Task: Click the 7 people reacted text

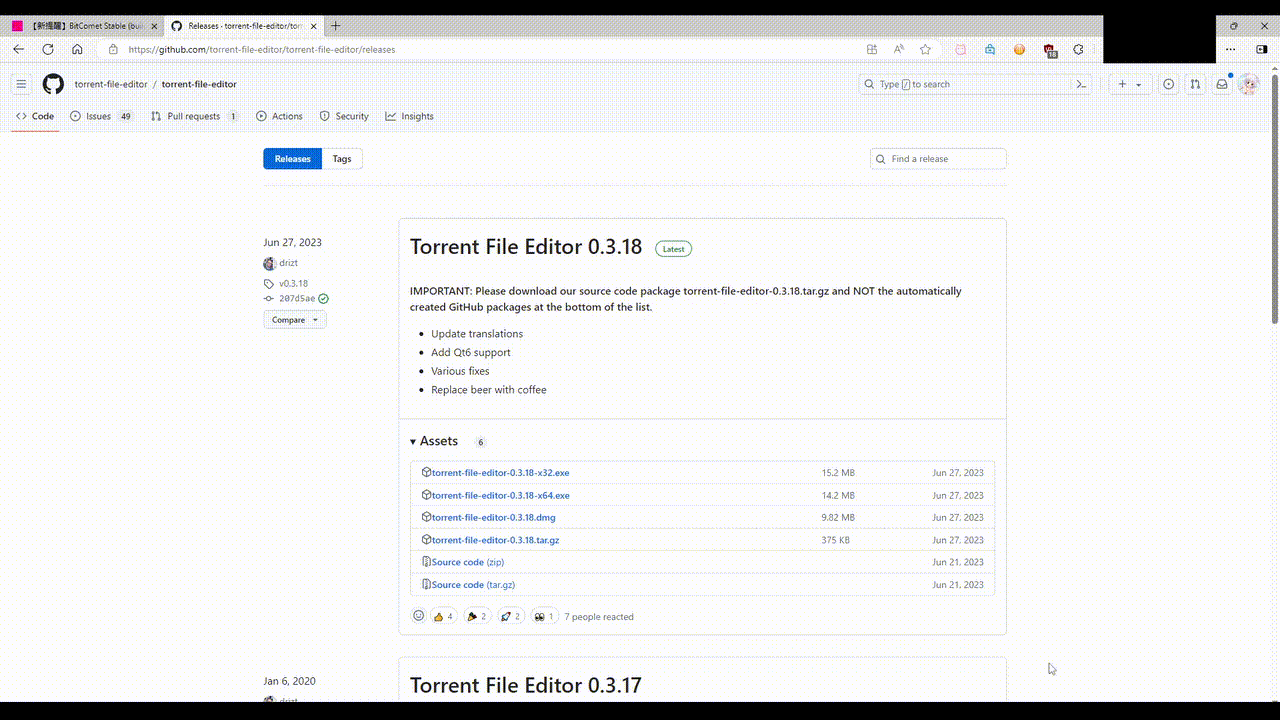Action: pos(599,617)
